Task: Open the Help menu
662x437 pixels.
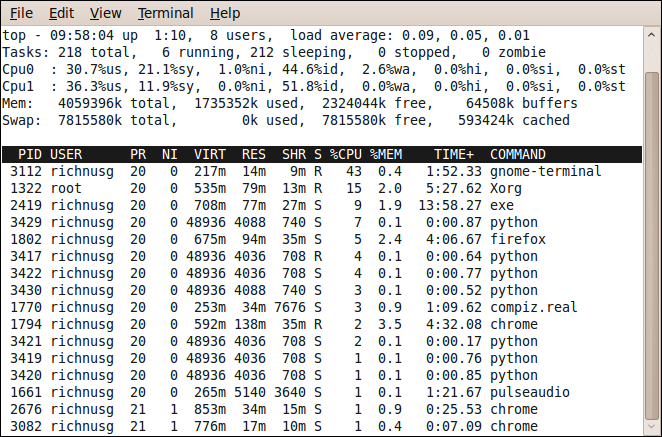Action: point(225,13)
